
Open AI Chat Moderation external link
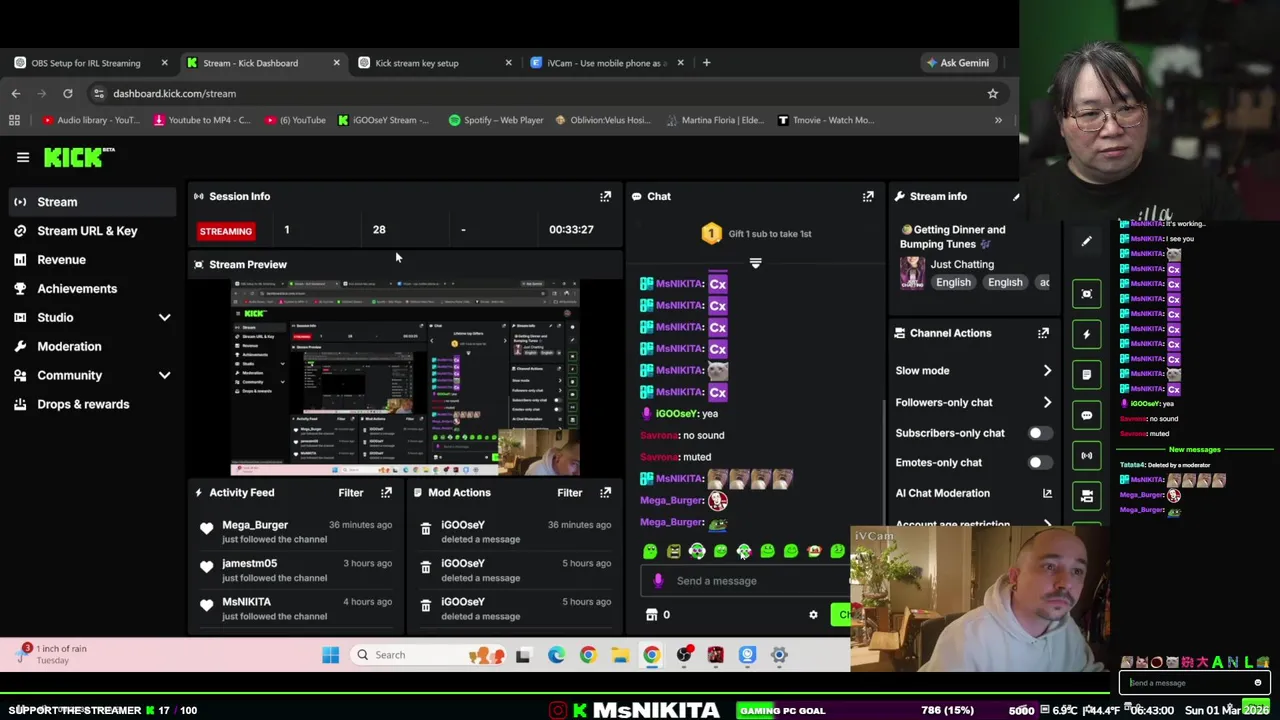point(1047,493)
